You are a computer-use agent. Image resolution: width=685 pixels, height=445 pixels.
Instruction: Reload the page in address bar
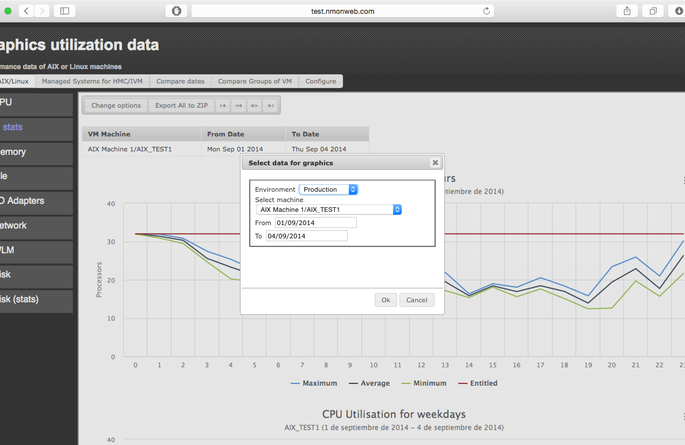point(487,11)
